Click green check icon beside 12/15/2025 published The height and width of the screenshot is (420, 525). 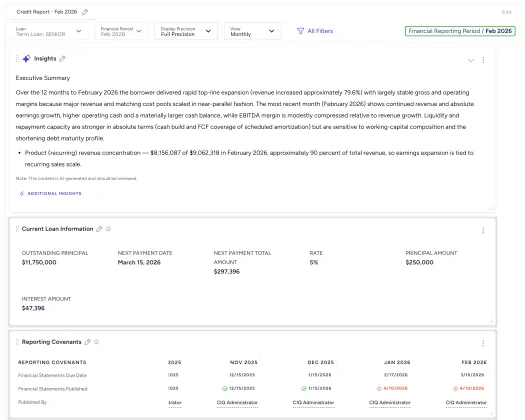[x=225, y=389]
